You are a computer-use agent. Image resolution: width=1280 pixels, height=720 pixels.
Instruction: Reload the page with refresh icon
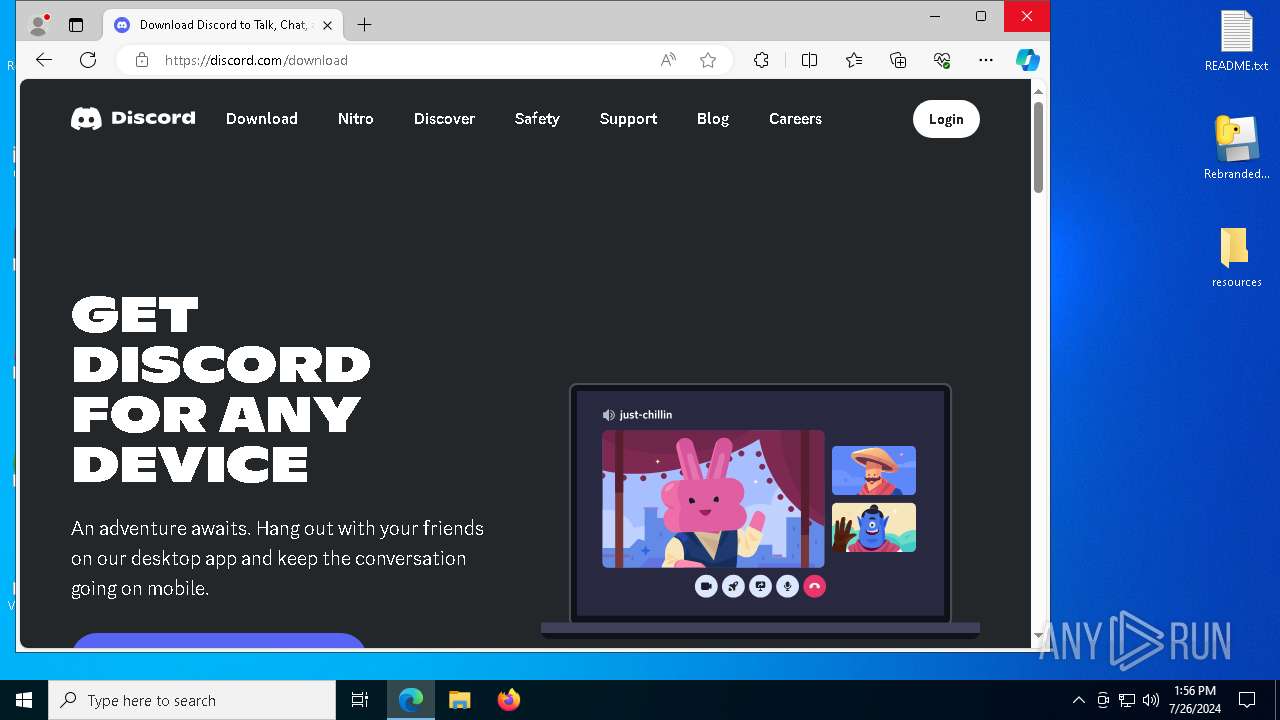tap(88, 60)
